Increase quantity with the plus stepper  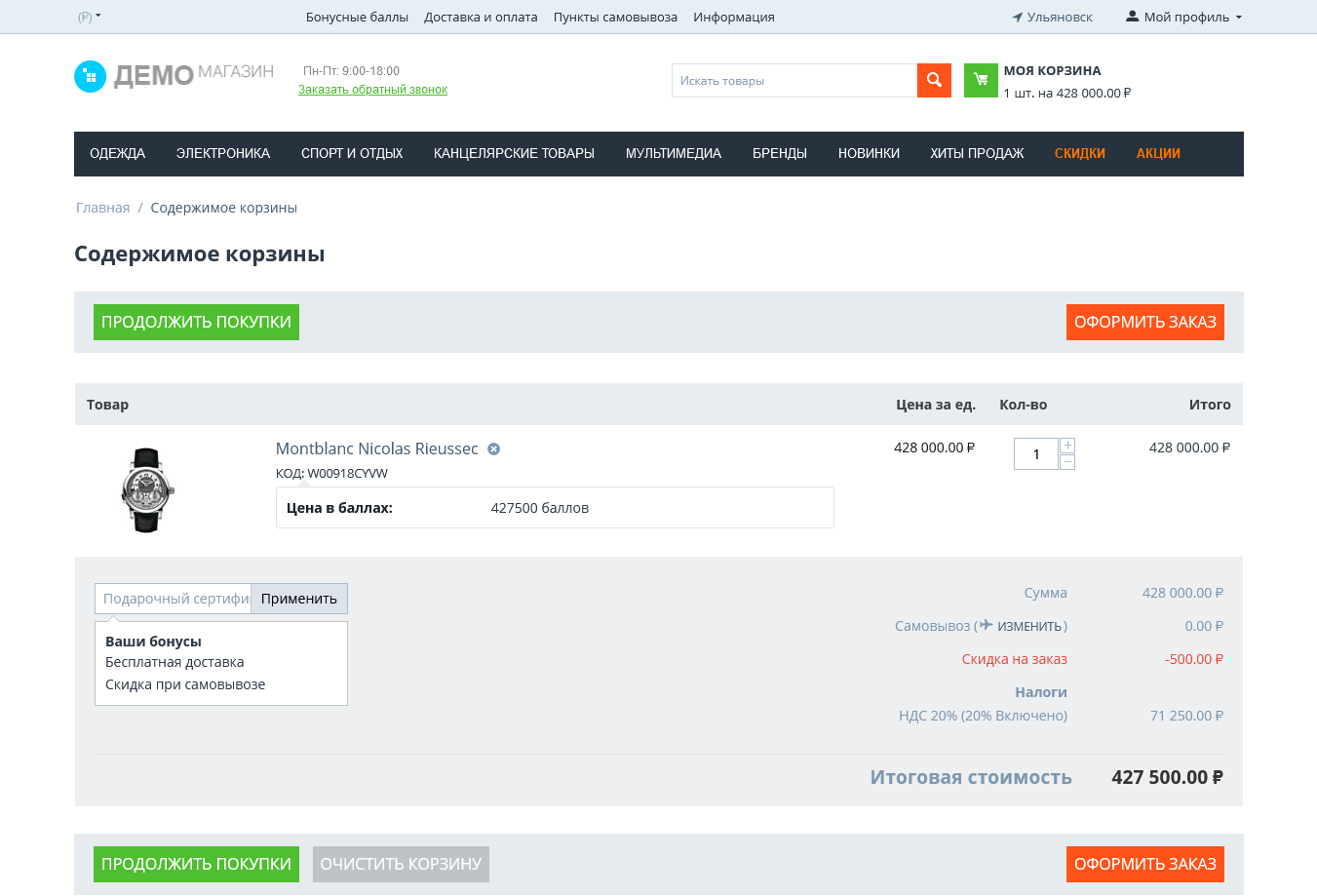[1067, 446]
